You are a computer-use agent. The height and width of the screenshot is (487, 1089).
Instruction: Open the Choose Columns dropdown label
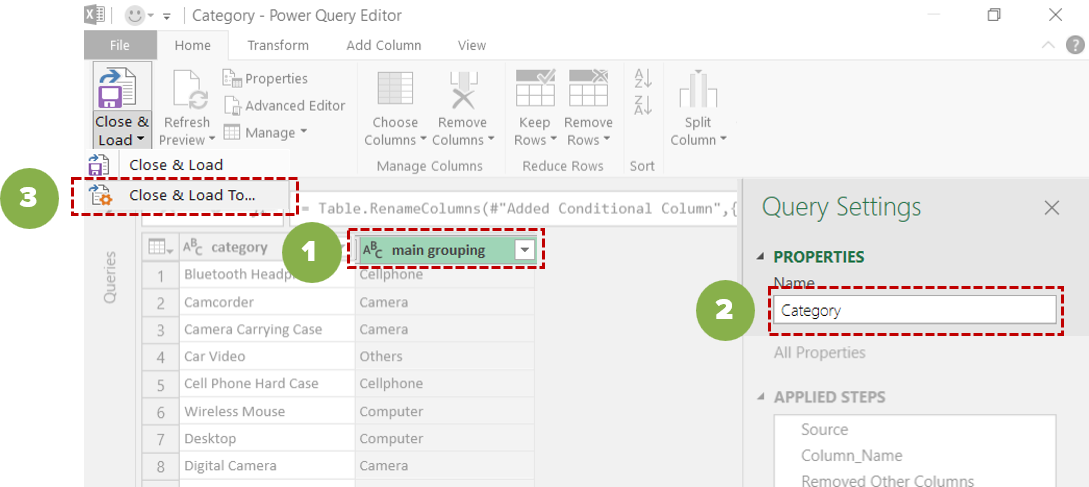395,131
